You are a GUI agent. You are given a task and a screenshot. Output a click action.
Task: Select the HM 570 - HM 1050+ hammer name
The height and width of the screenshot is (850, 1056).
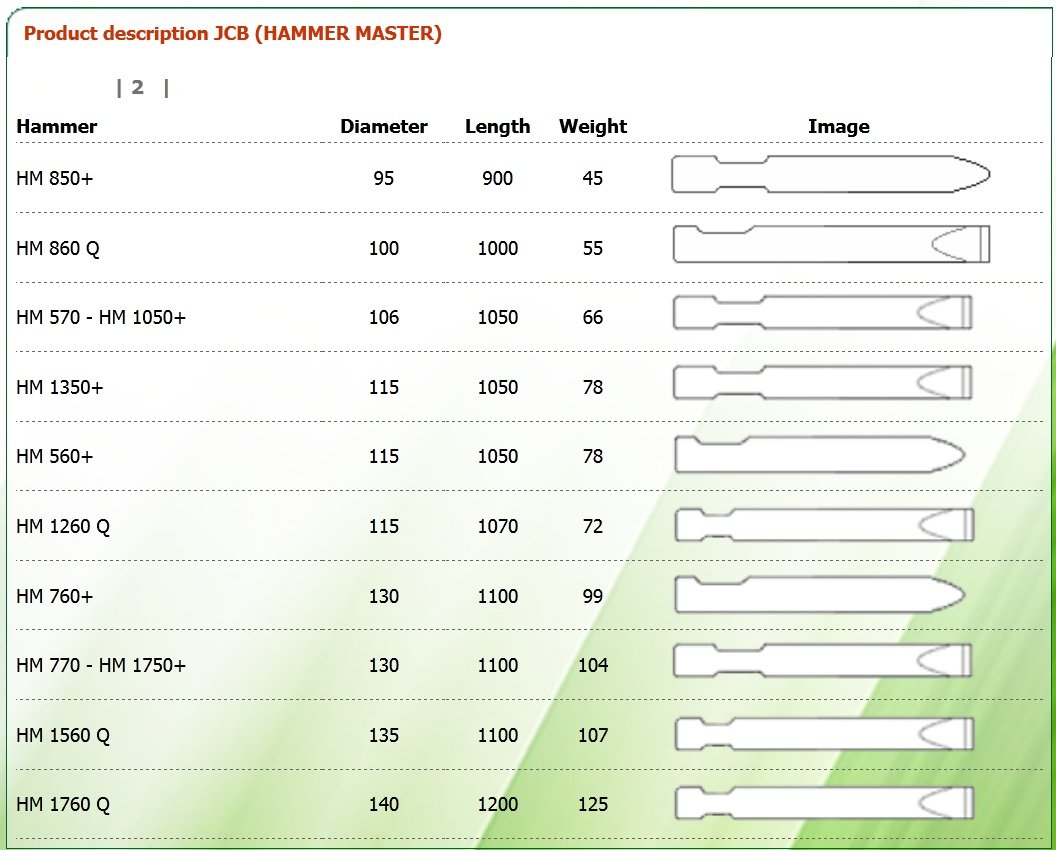click(101, 317)
